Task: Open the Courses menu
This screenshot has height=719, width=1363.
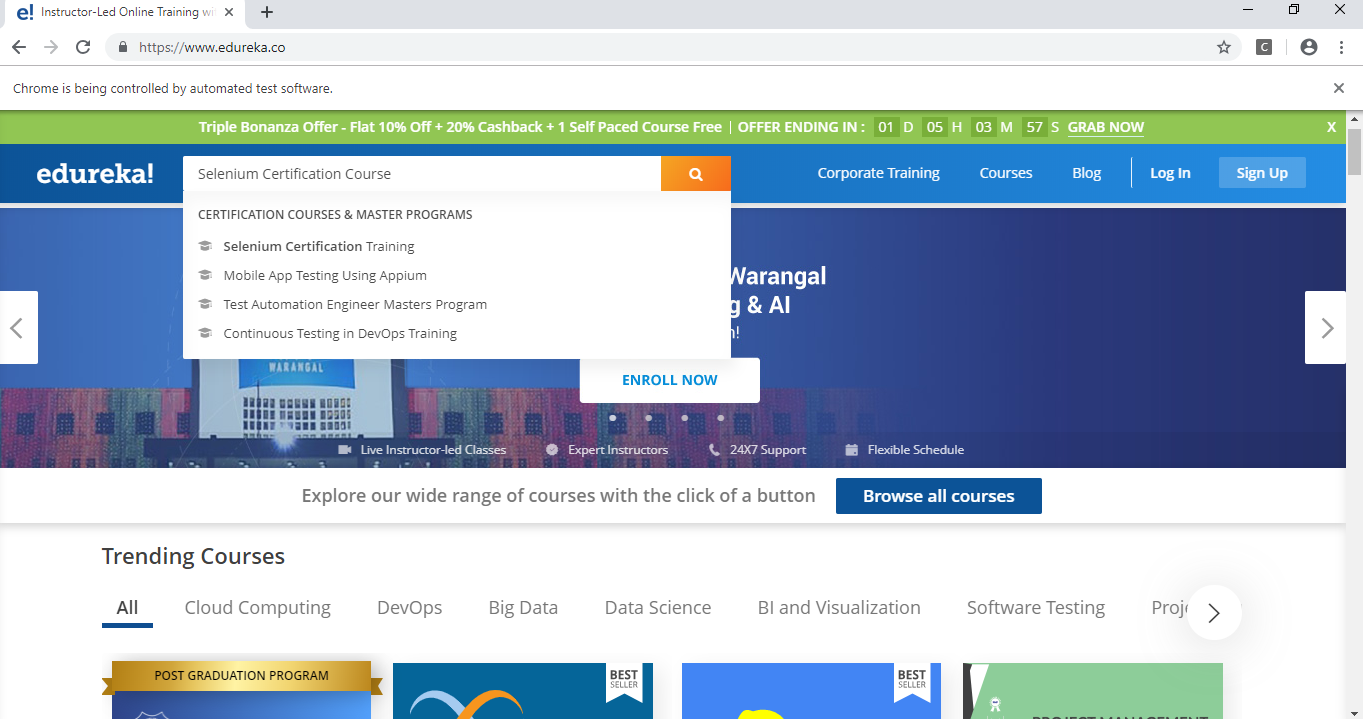Action: pyautogui.click(x=1005, y=172)
